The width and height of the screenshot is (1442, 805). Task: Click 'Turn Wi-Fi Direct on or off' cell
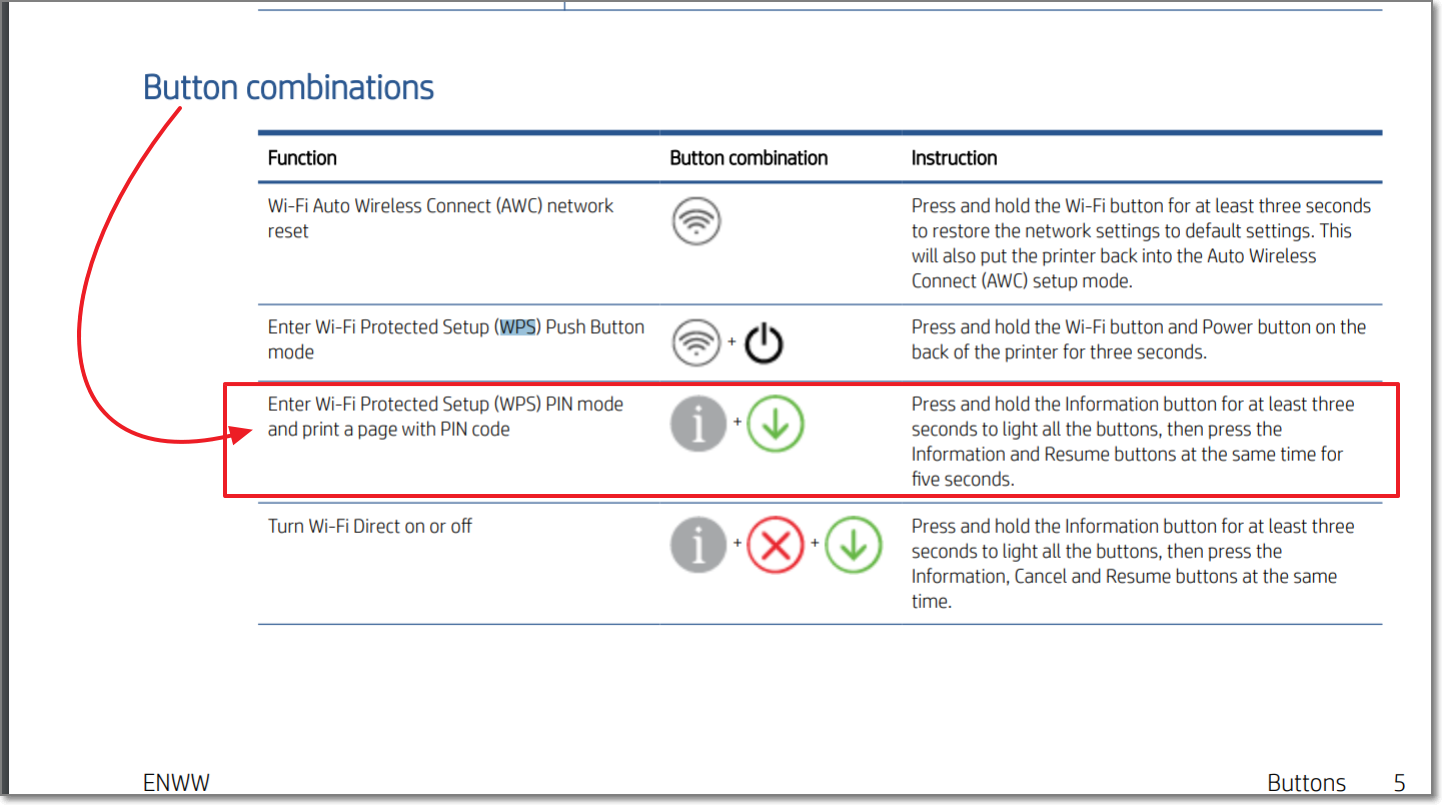pos(370,526)
